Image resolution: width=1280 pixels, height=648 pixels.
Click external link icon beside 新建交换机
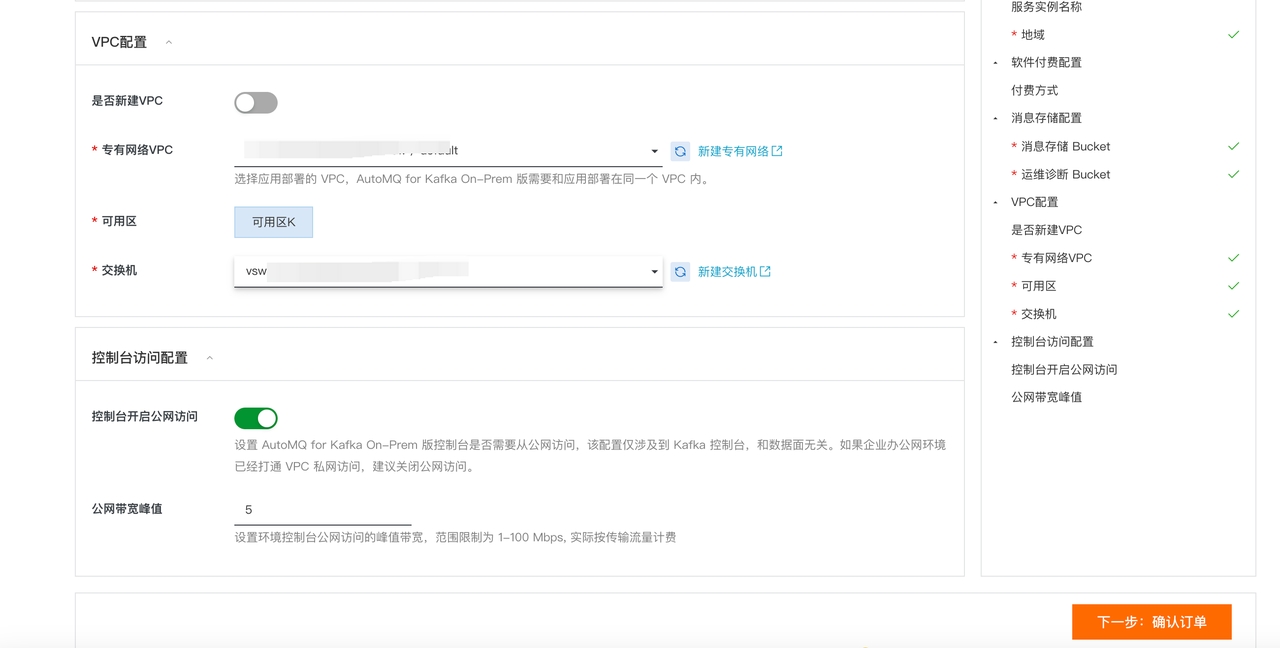pyautogui.click(x=765, y=272)
